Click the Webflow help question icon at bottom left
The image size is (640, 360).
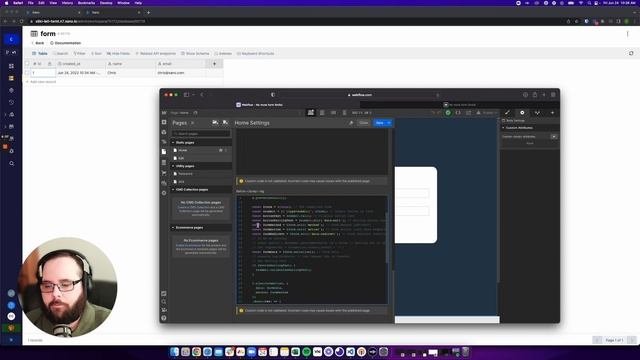[164, 318]
